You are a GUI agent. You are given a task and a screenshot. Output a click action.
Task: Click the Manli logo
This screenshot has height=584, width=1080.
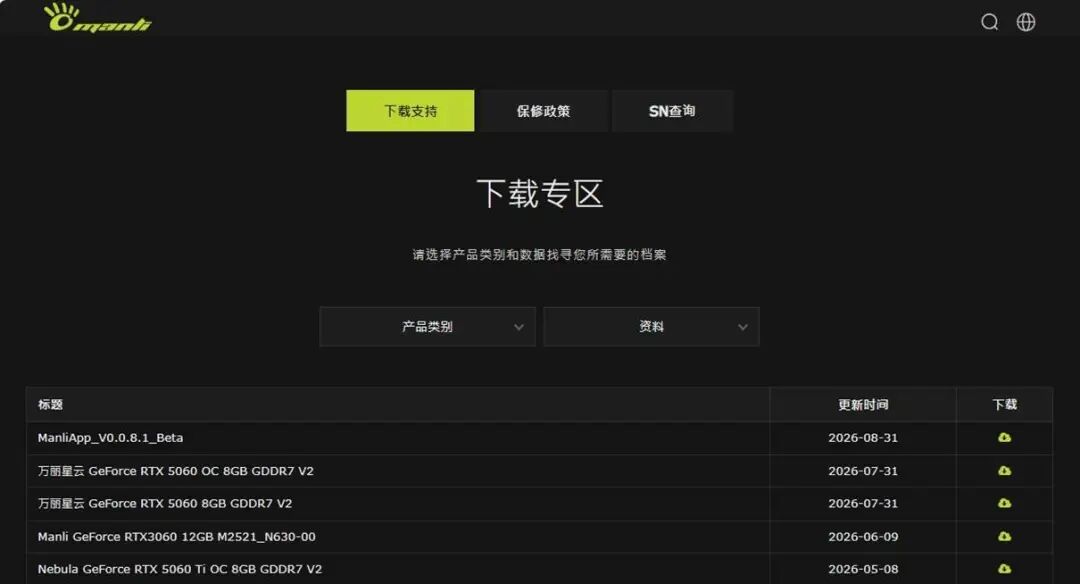(97, 18)
